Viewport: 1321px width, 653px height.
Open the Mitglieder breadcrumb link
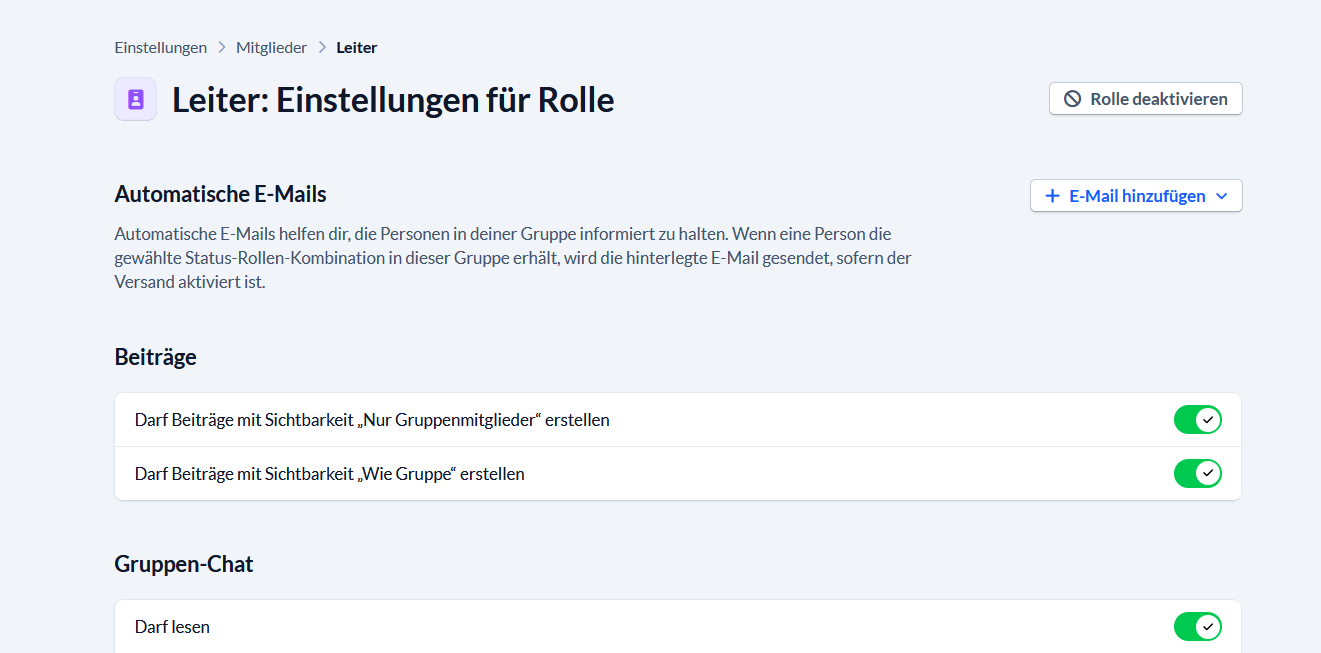coord(271,47)
